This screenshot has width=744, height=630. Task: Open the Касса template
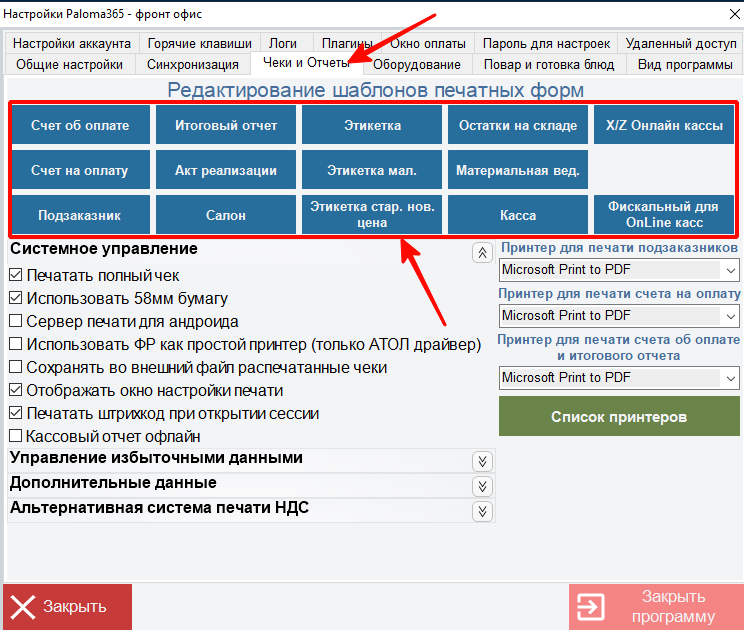(x=518, y=214)
